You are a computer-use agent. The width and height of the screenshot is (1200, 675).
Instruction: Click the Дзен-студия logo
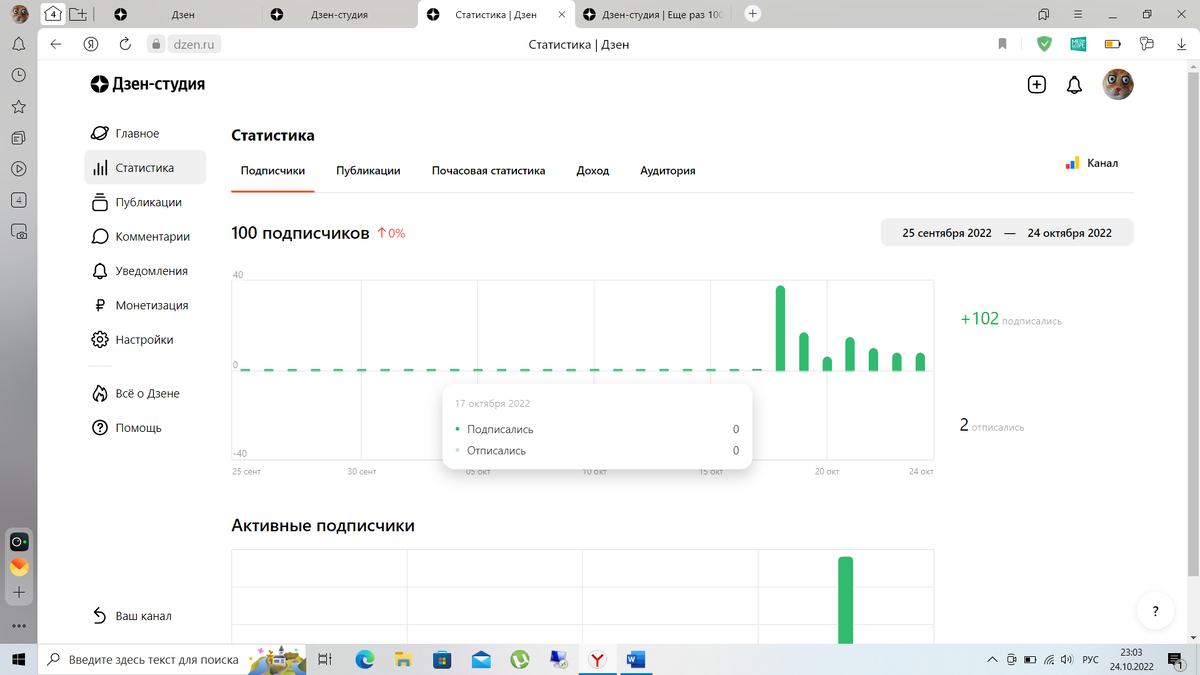147,84
